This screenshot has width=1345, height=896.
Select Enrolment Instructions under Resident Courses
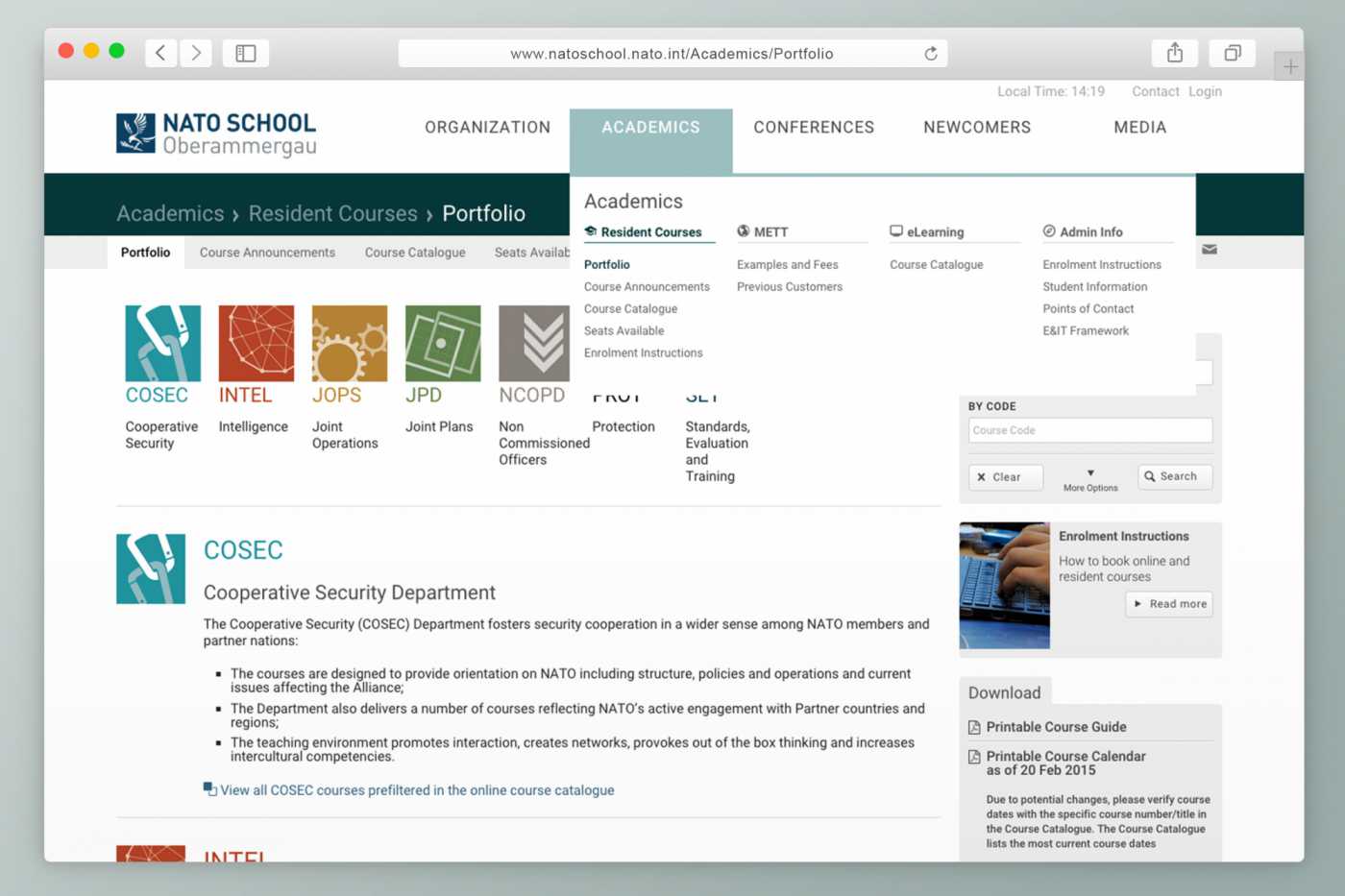pyautogui.click(x=643, y=353)
